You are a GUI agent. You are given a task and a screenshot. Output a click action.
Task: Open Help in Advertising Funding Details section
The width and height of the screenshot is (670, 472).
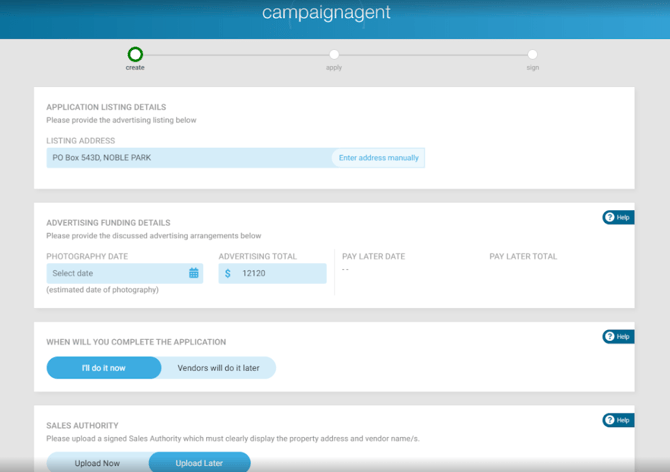(618, 217)
